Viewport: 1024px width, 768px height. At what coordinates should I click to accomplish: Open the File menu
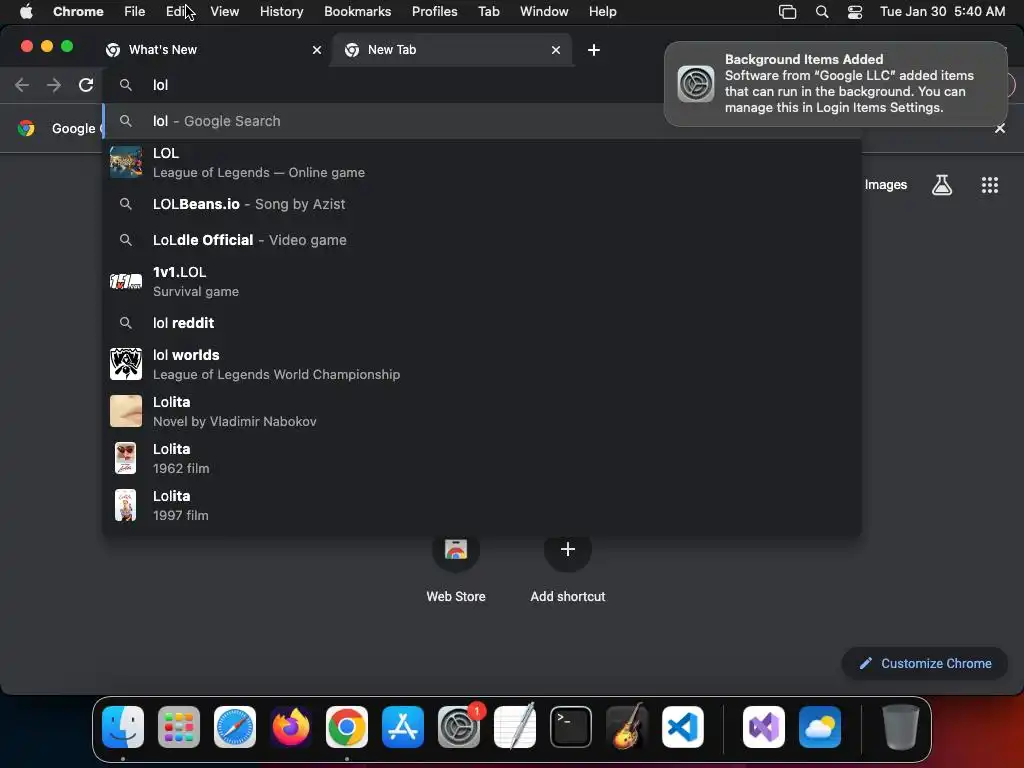pos(135,12)
